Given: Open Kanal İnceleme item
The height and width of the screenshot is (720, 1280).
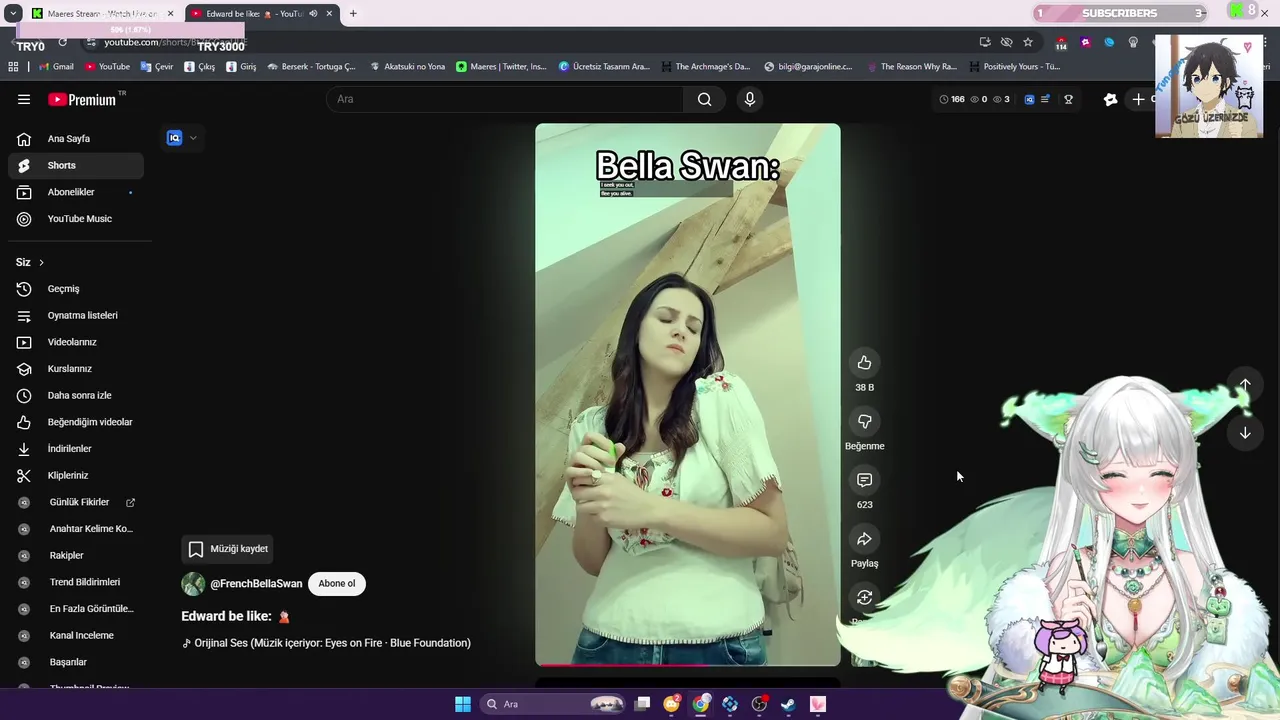Looking at the screenshot, I should [76, 635].
